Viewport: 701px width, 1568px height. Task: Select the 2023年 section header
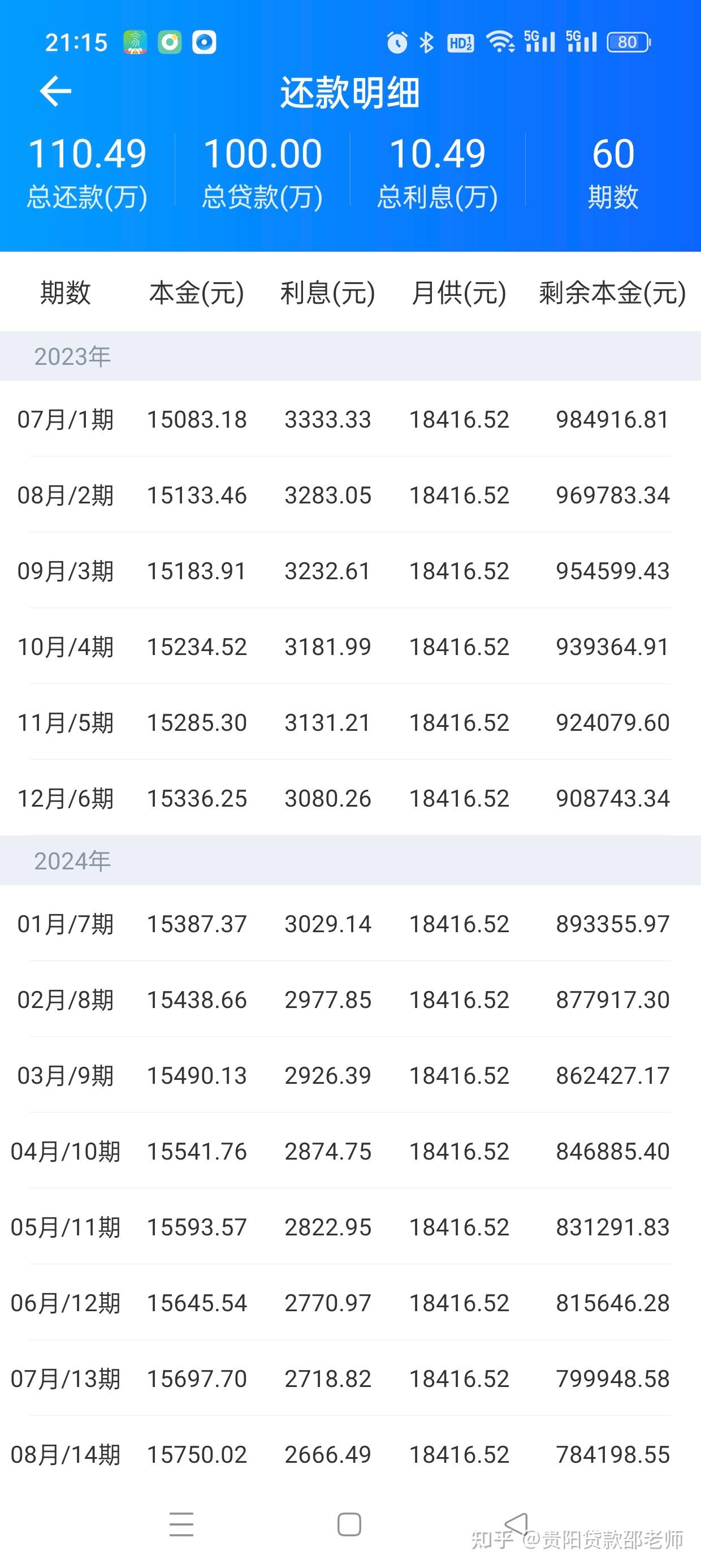coord(350,356)
